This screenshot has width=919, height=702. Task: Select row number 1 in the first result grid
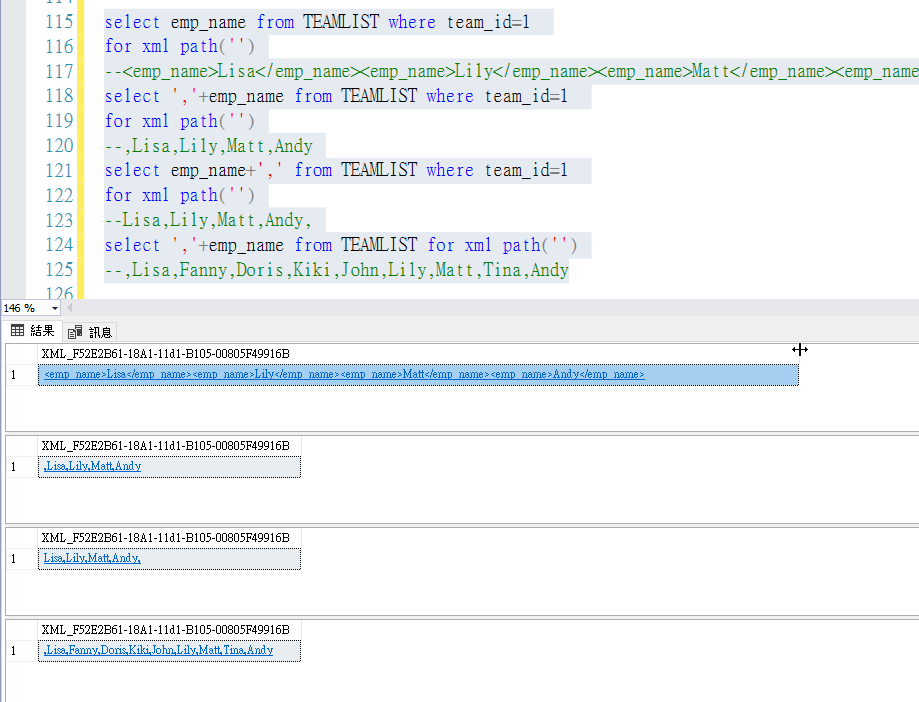12,374
